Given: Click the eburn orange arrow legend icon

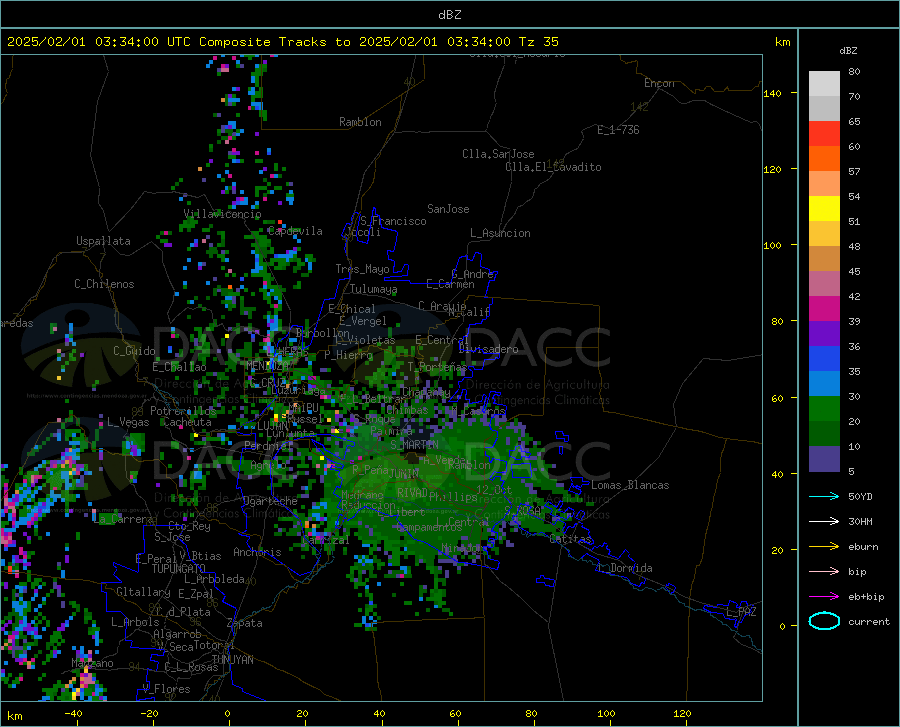Looking at the screenshot, I should click(x=824, y=546).
